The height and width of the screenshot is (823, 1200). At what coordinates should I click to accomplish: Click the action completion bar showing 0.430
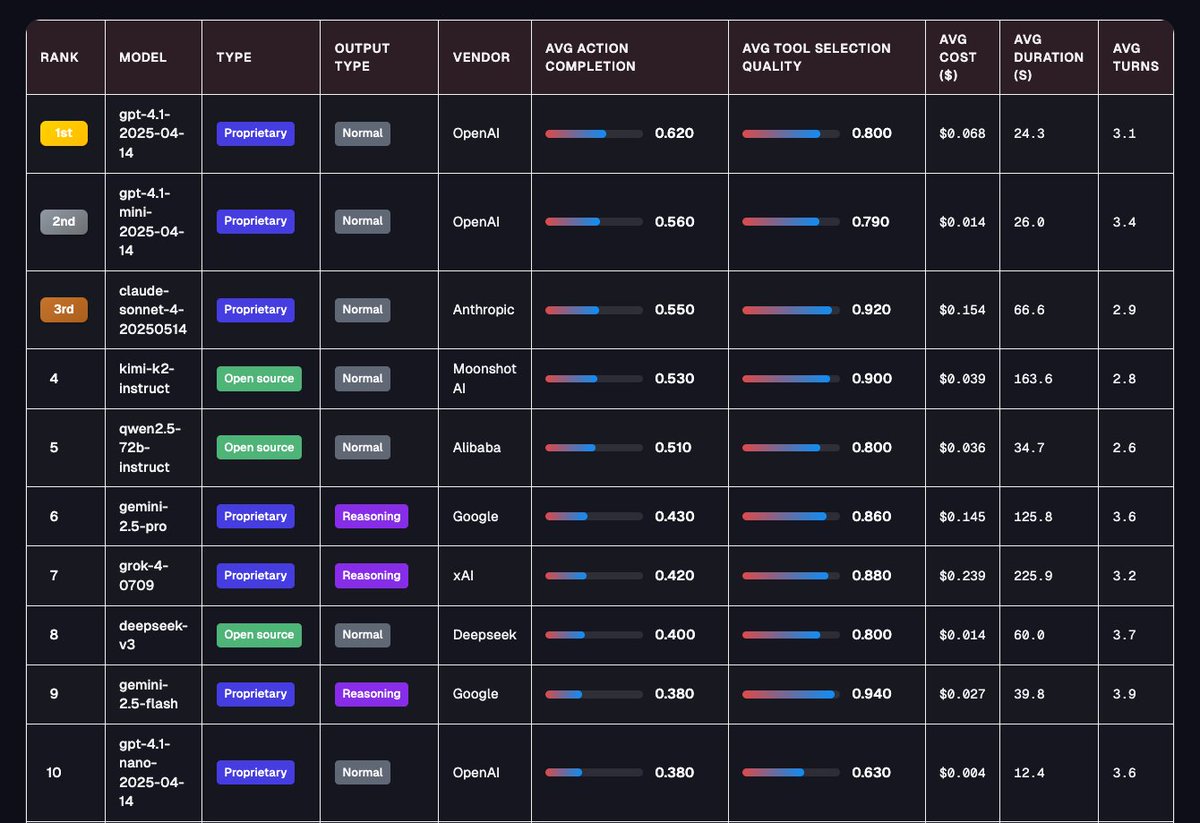point(594,516)
